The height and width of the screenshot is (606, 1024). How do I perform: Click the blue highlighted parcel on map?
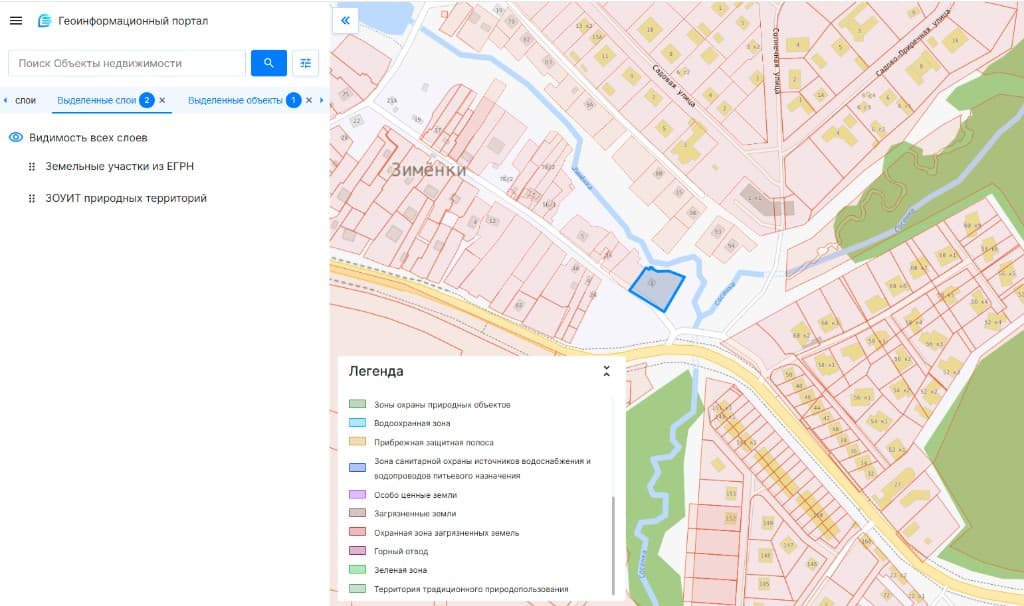tap(657, 289)
